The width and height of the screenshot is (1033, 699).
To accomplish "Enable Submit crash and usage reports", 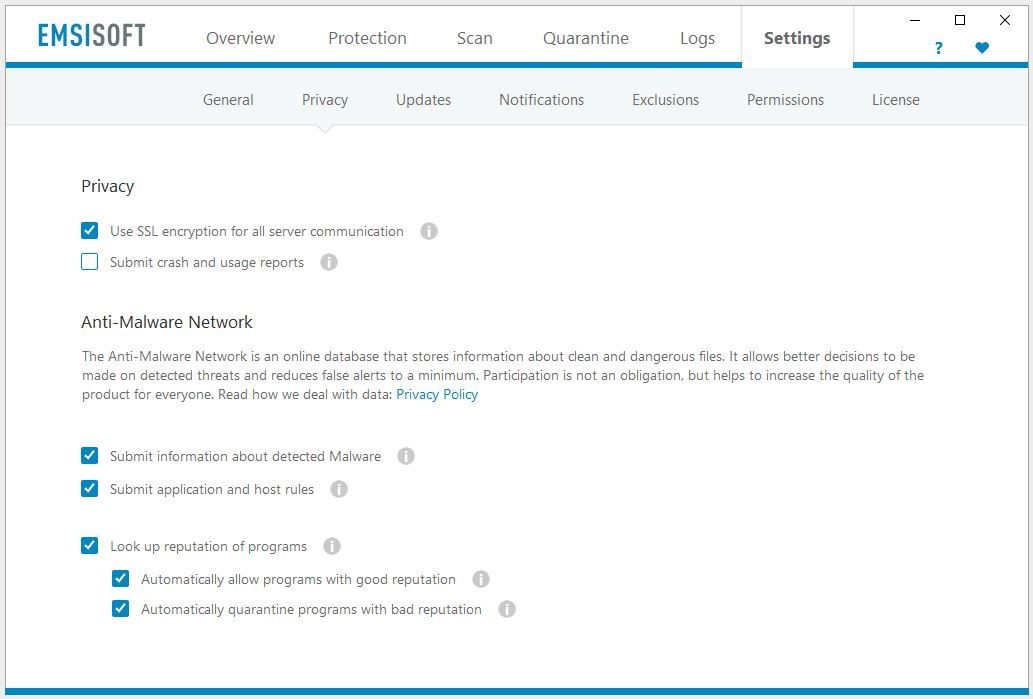I will 90,262.
